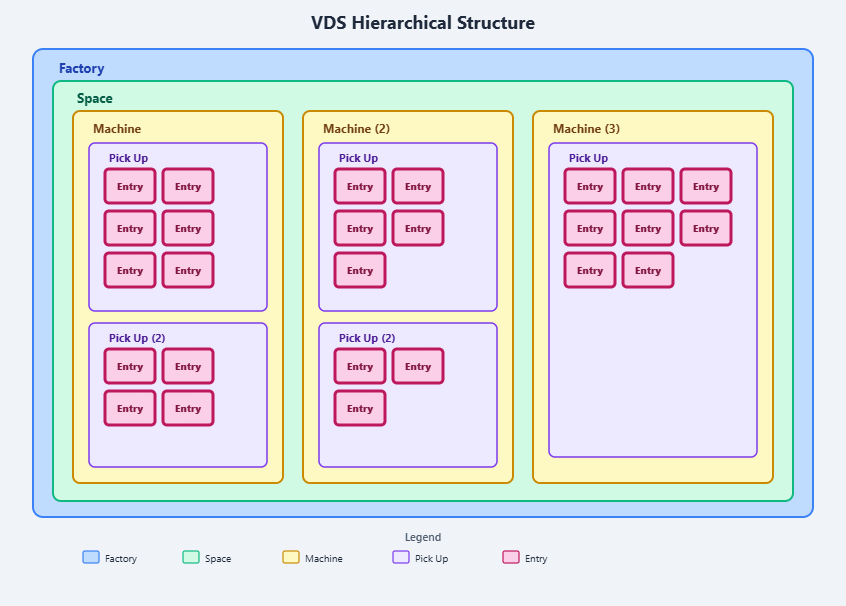Click the first Machine heading label
The height and width of the screenshot is (606, 846).
point(117,129)
